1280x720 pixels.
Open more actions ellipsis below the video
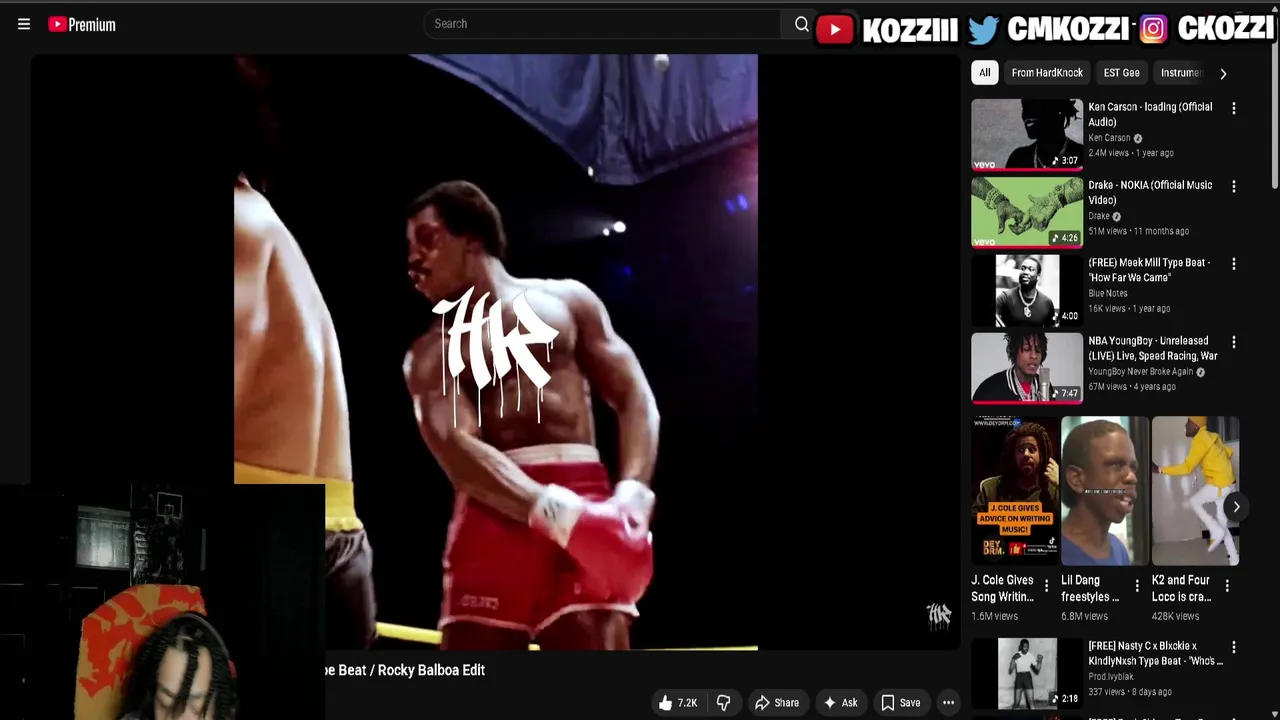pyautogui.click(x=948, y=703)
